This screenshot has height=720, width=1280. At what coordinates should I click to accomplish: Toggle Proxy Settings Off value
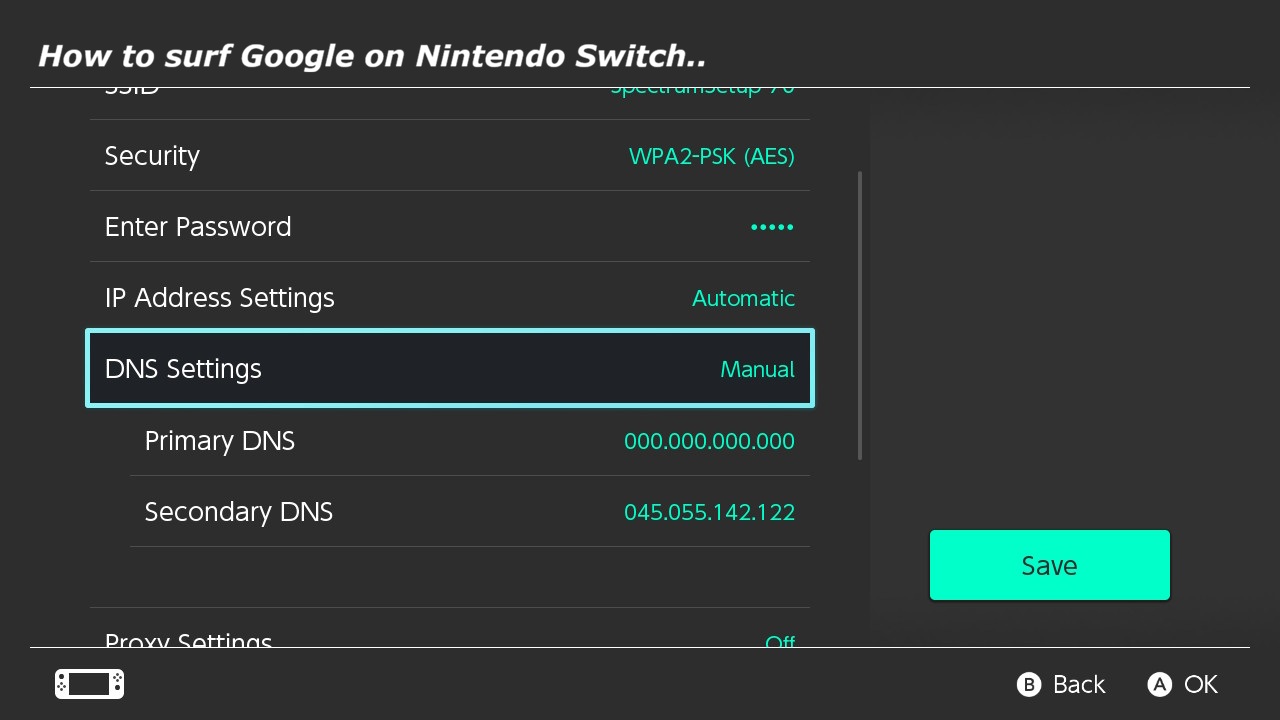click(780, 641)
